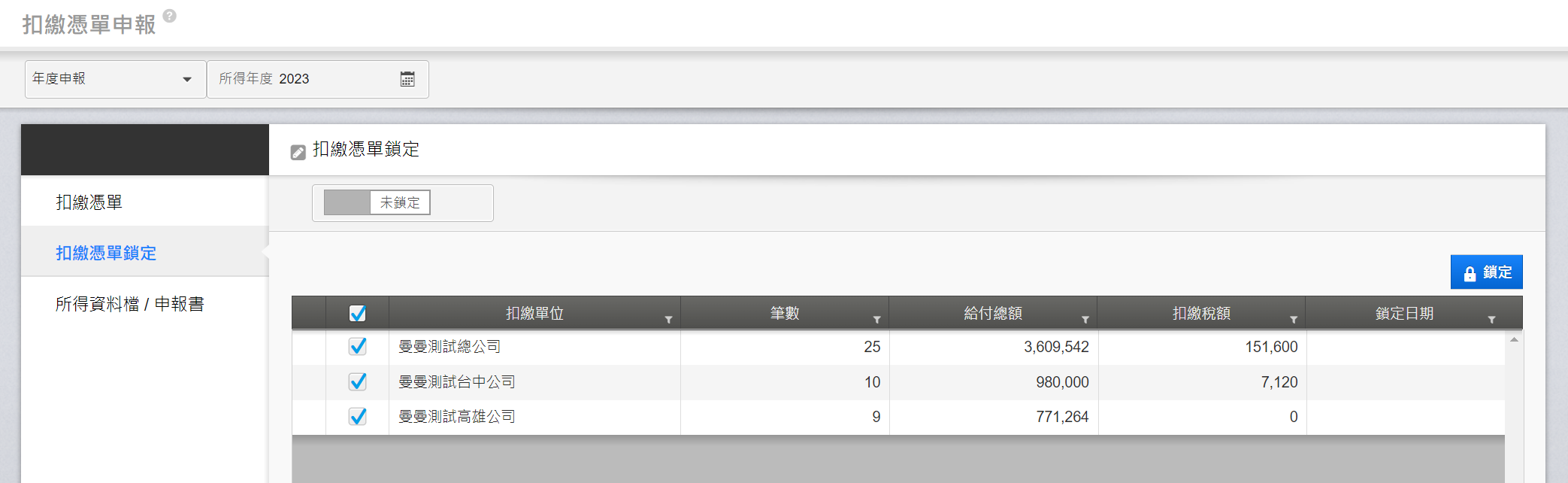This screenshot has width=1568, height=483.
Task: Open the calendar picker for 所得年度
Action: (x=407, y=79)
